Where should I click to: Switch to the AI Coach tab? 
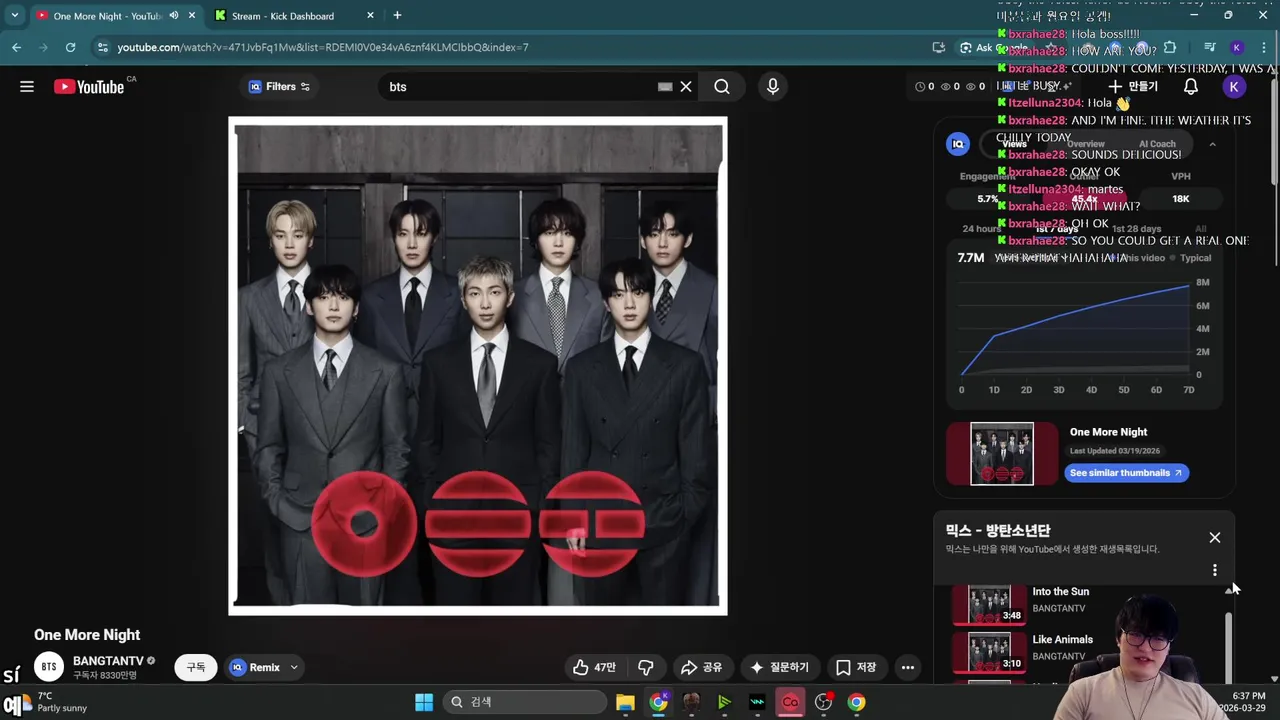1157,144
